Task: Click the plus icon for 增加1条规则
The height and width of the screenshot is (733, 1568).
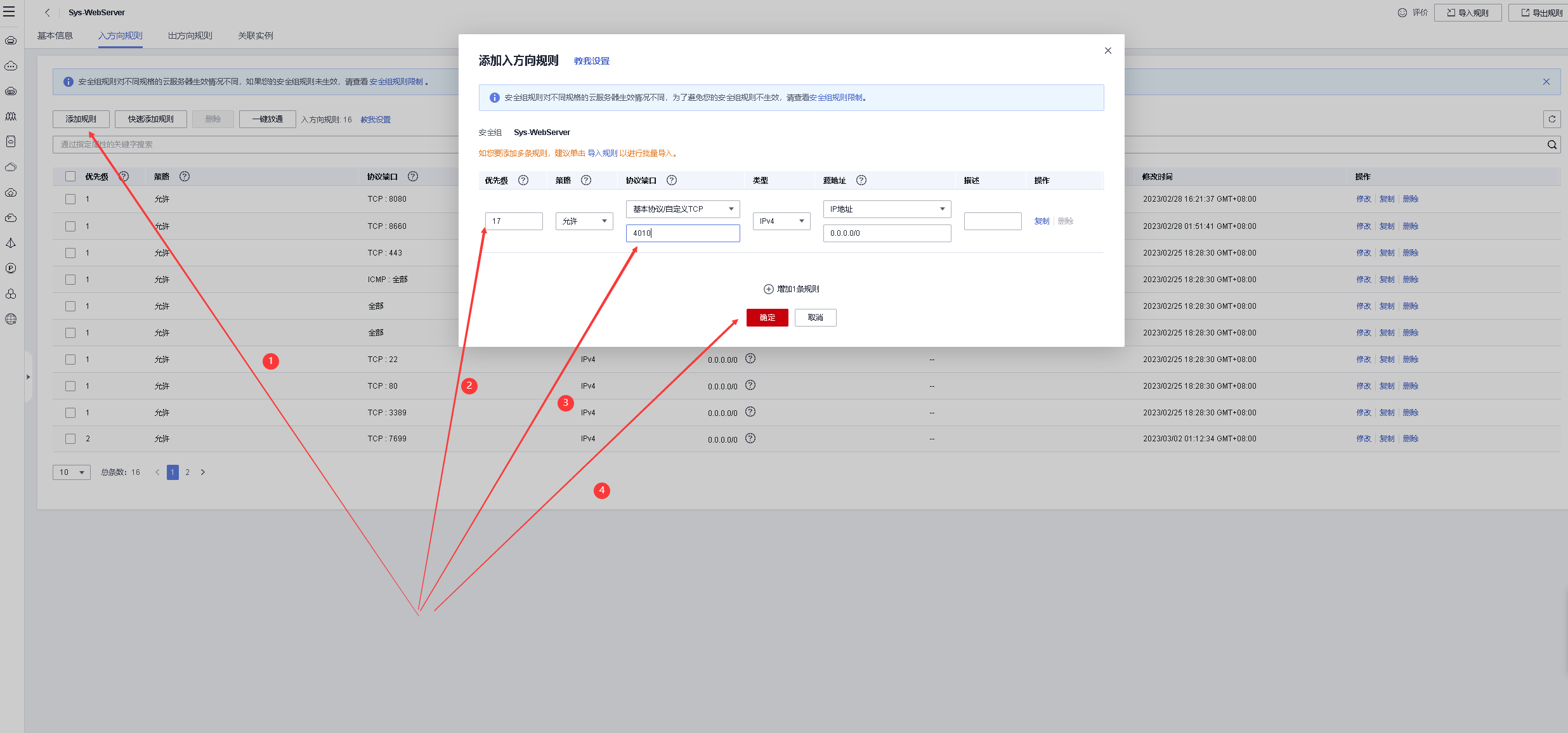Action: click(768, 289)
